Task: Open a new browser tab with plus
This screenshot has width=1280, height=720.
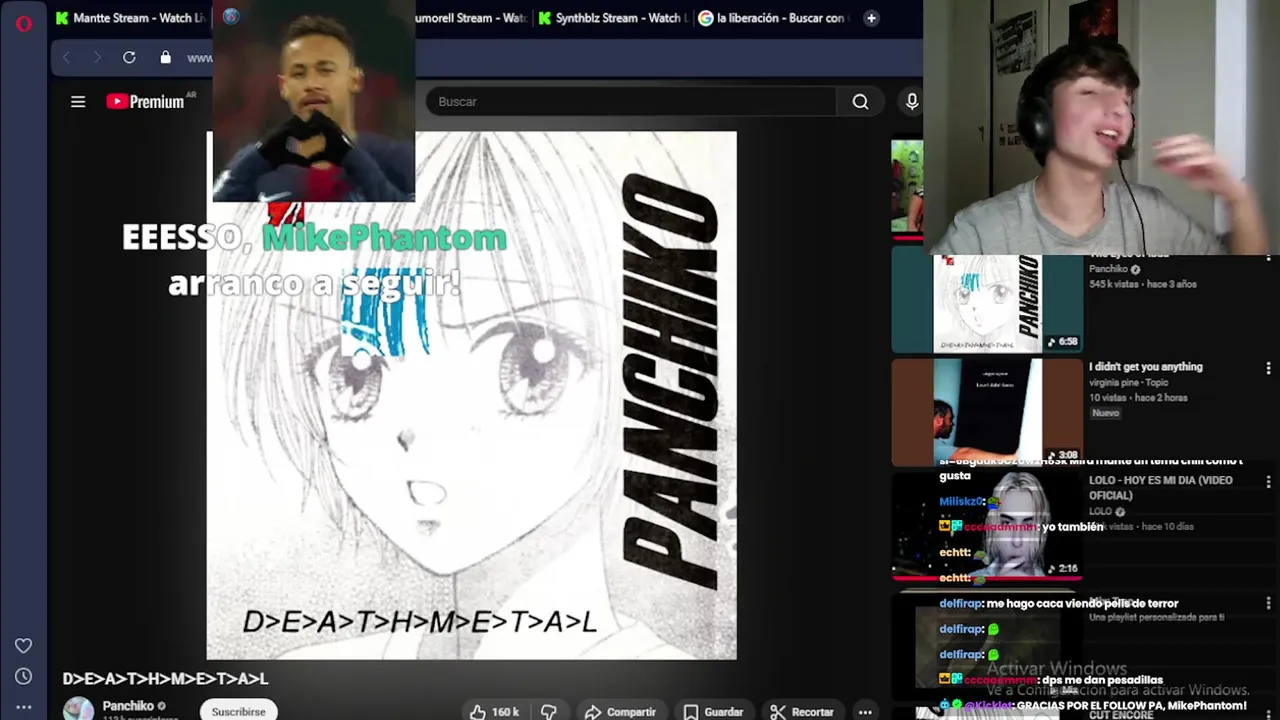Action: tap(871, 18)
